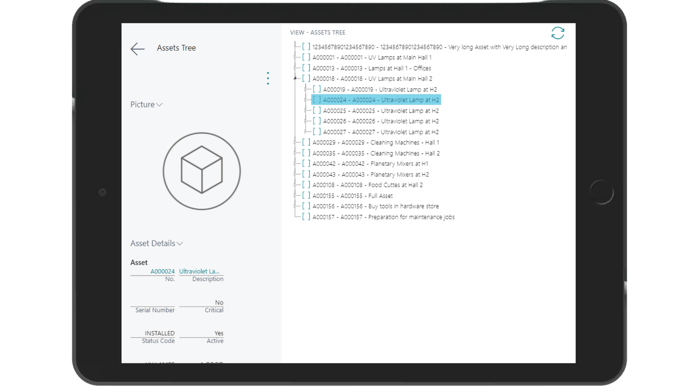Click the INSTALLED status code value
Image resolution: width=698 pixels, height=392 pixels.
click(159, 333)
